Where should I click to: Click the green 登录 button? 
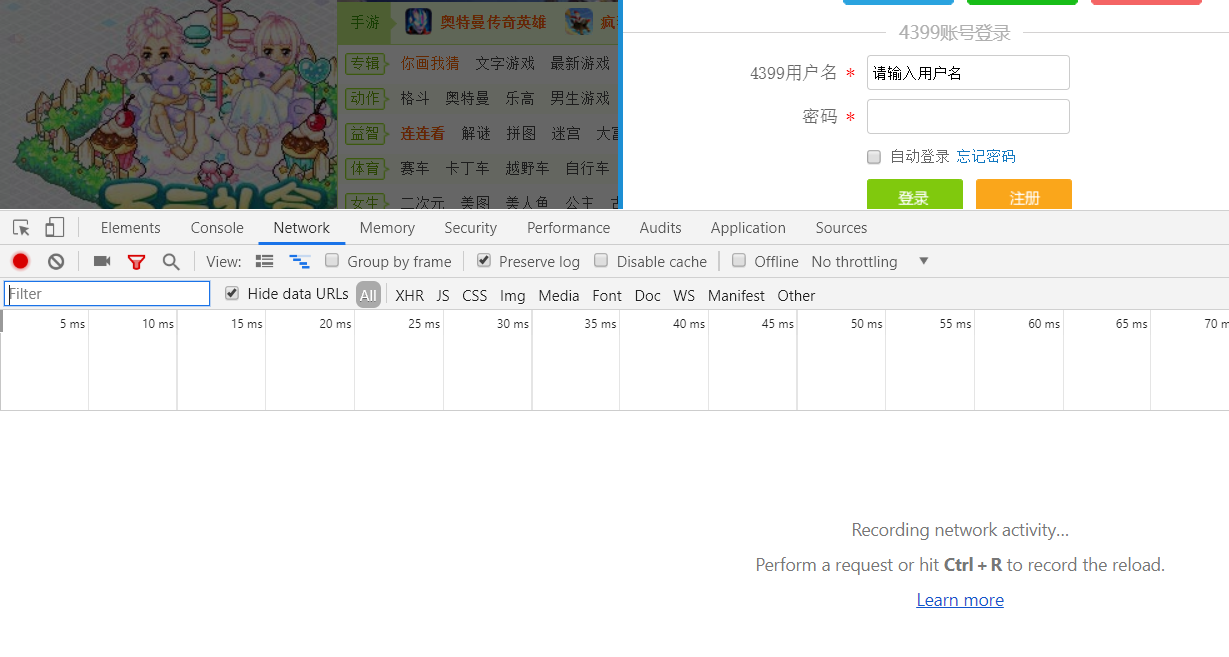pyautogui.click(x=914, y=195)
